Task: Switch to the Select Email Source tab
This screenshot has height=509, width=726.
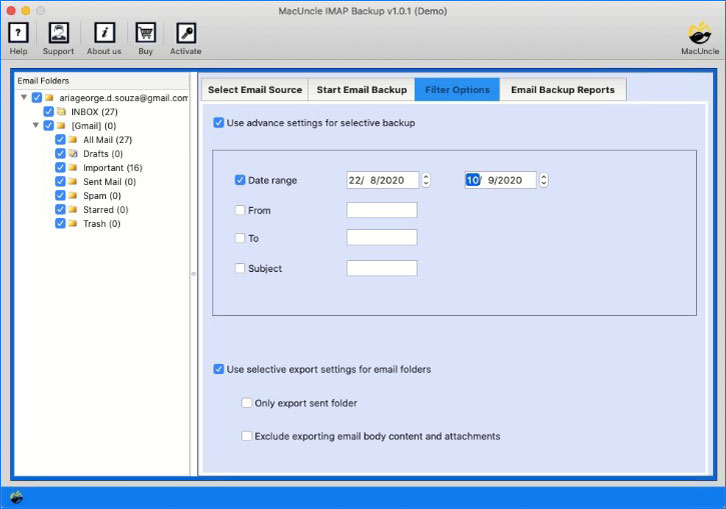Action: (x=255, y=90)
